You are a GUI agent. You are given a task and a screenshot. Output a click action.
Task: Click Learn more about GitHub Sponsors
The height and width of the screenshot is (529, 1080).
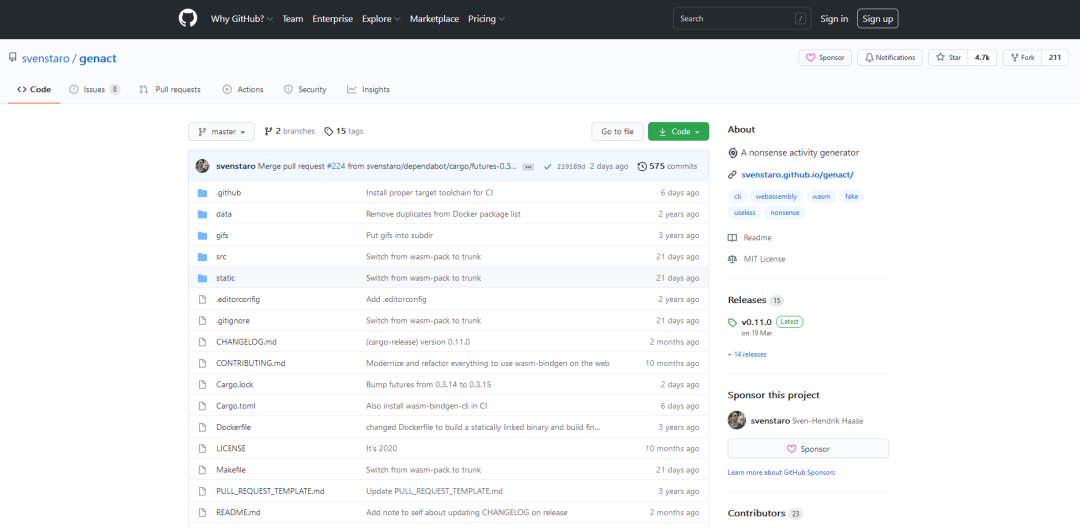(x=781, y=473)
